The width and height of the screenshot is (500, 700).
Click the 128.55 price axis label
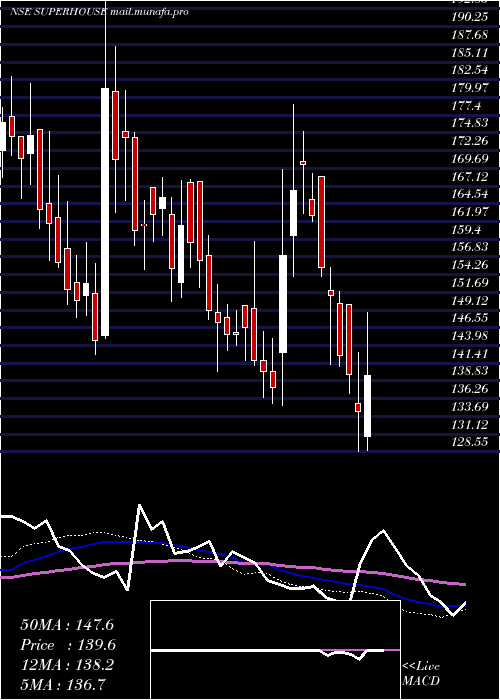click(x=472, y=442)
